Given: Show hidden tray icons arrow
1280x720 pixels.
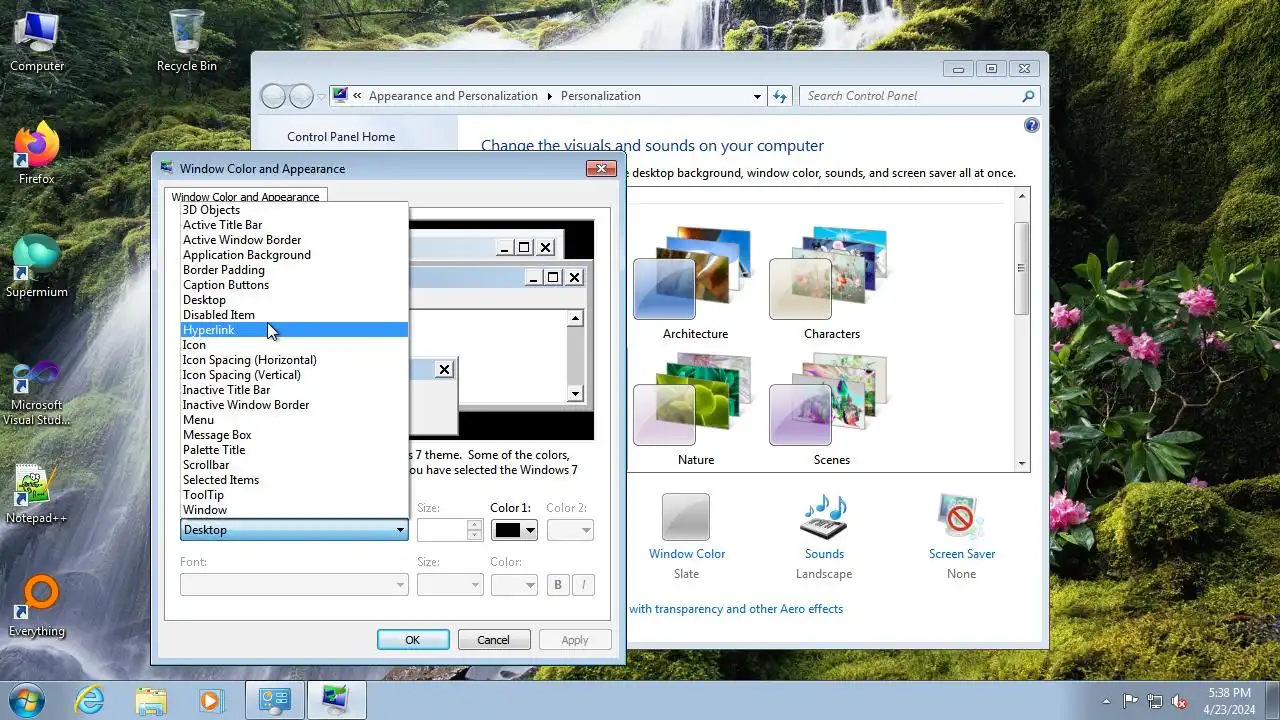Looking at the screenshot, I should pos(1106,701).
